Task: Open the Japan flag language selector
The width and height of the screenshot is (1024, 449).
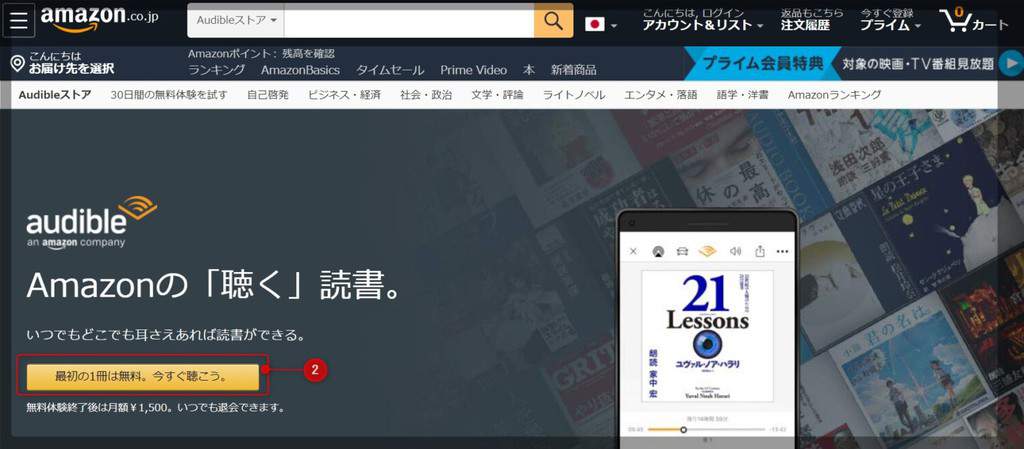Action: (x=601, y=25)
